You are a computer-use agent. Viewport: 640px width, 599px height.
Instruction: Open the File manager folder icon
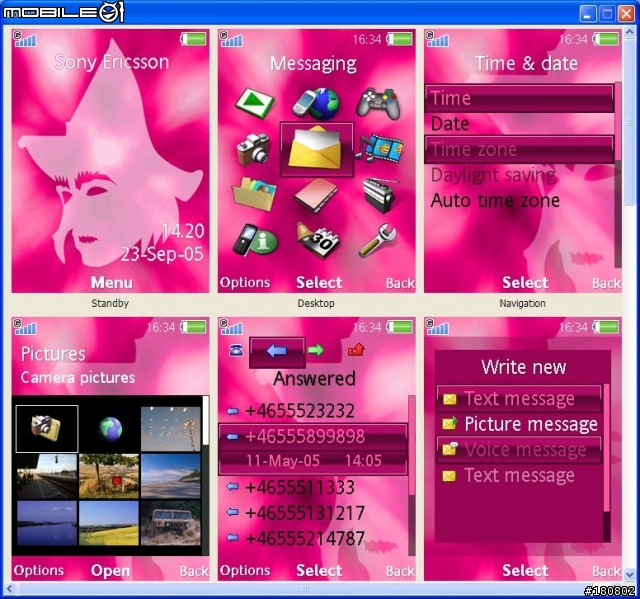[254, 194]
